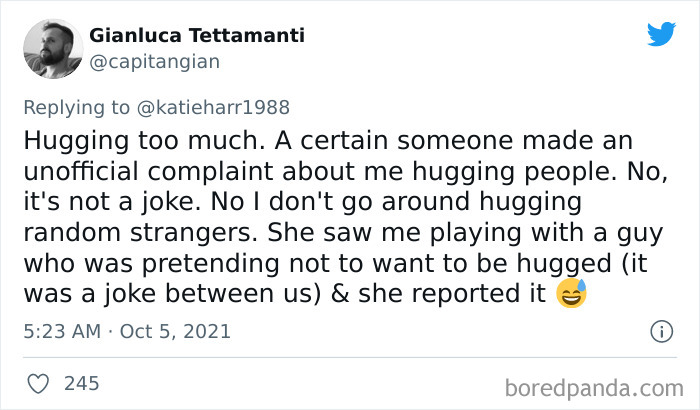View the 245 likes count
The width and height of the screenshot is (700, 410).
tap(80, 383)
